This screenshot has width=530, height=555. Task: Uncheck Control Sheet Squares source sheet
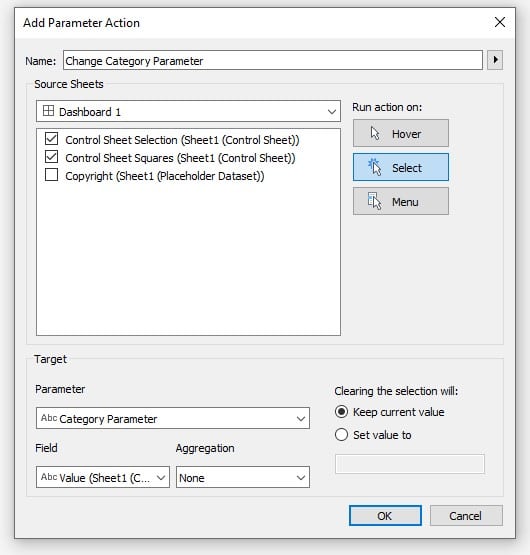point(51,156)
